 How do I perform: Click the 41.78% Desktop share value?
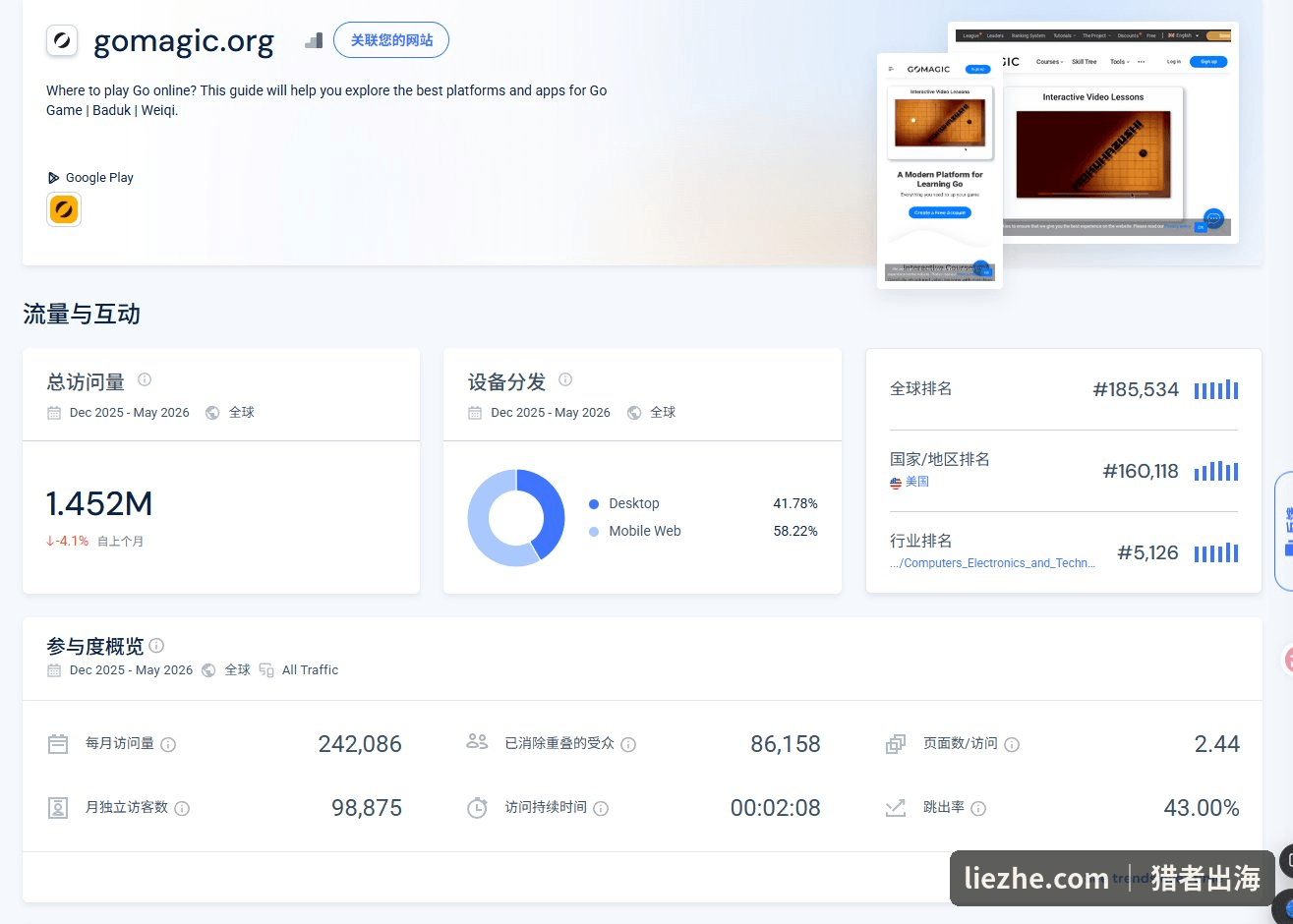[795, 504]
